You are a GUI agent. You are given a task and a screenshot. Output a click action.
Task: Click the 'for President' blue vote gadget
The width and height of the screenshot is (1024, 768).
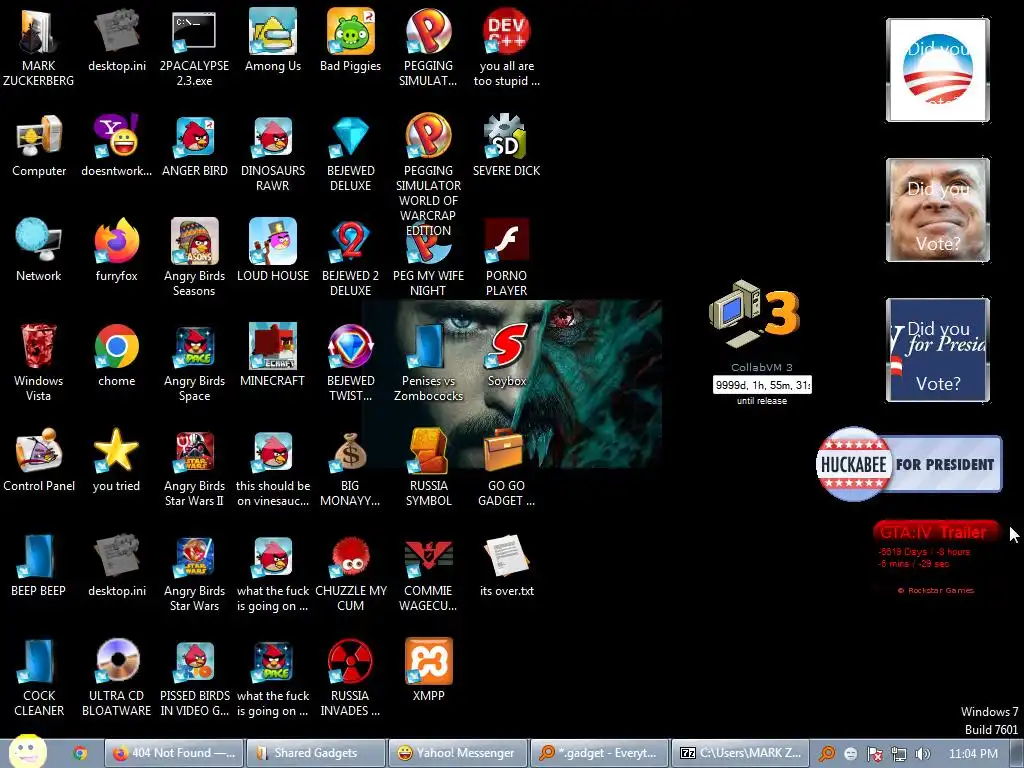click(x=938, y=350)
